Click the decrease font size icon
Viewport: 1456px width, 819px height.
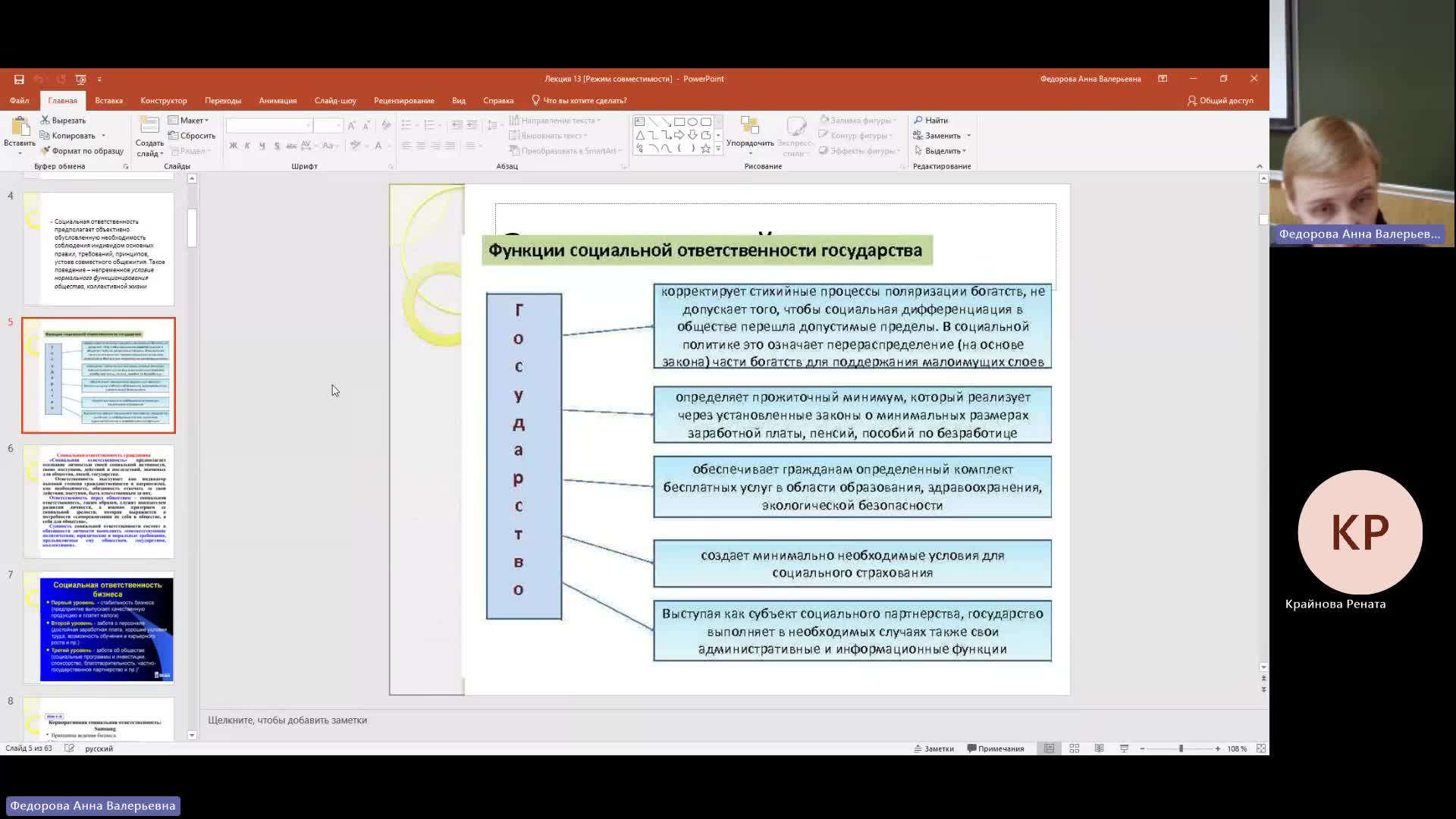(367, 125)
